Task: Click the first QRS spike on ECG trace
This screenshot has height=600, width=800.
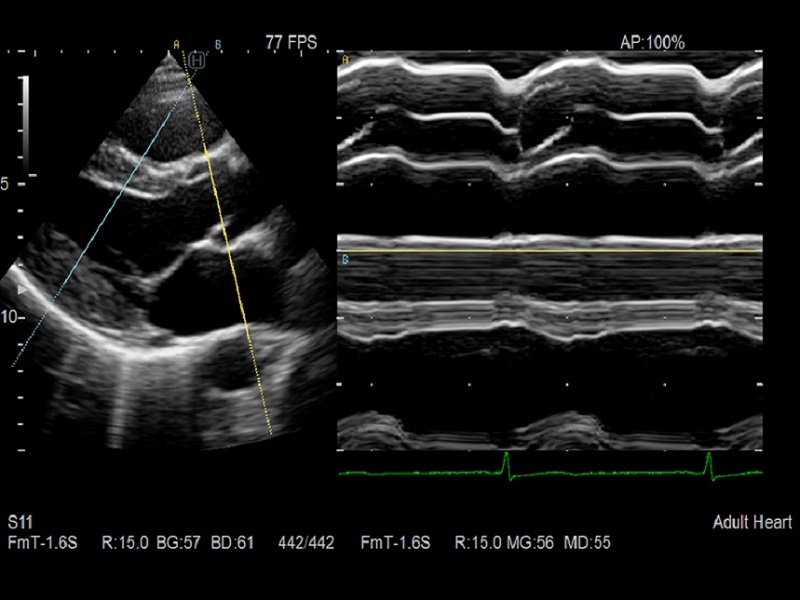Action: click(x=507, y=464)
